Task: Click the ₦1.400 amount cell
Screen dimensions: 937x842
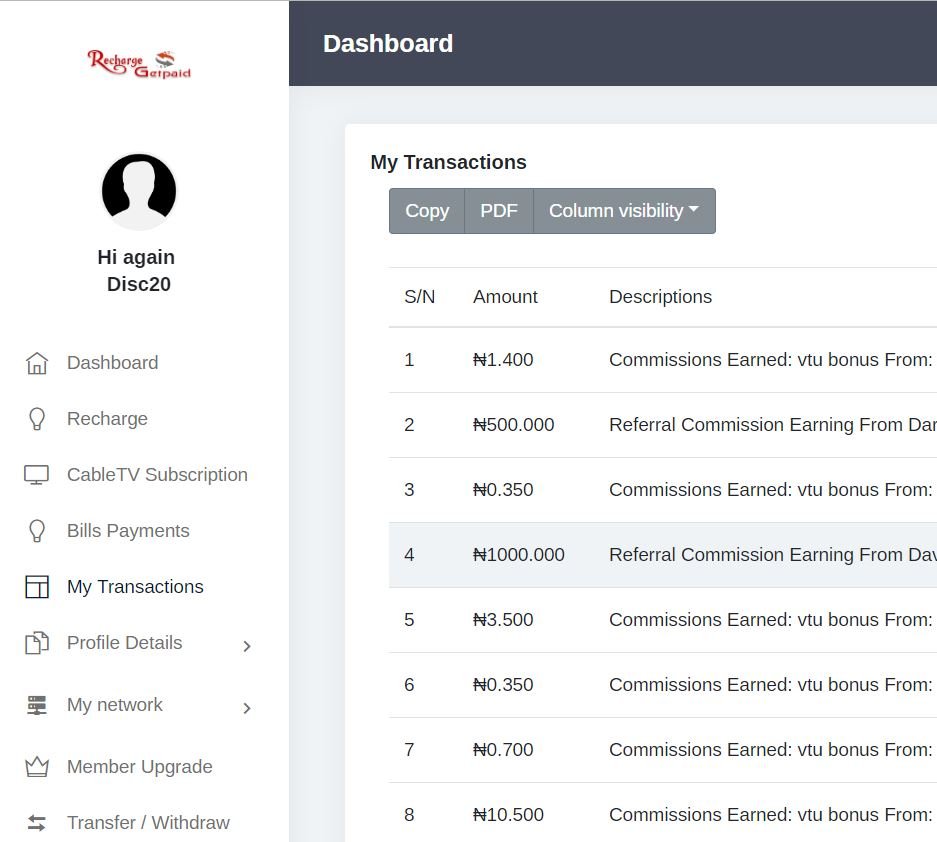Action: coord(503,360)
